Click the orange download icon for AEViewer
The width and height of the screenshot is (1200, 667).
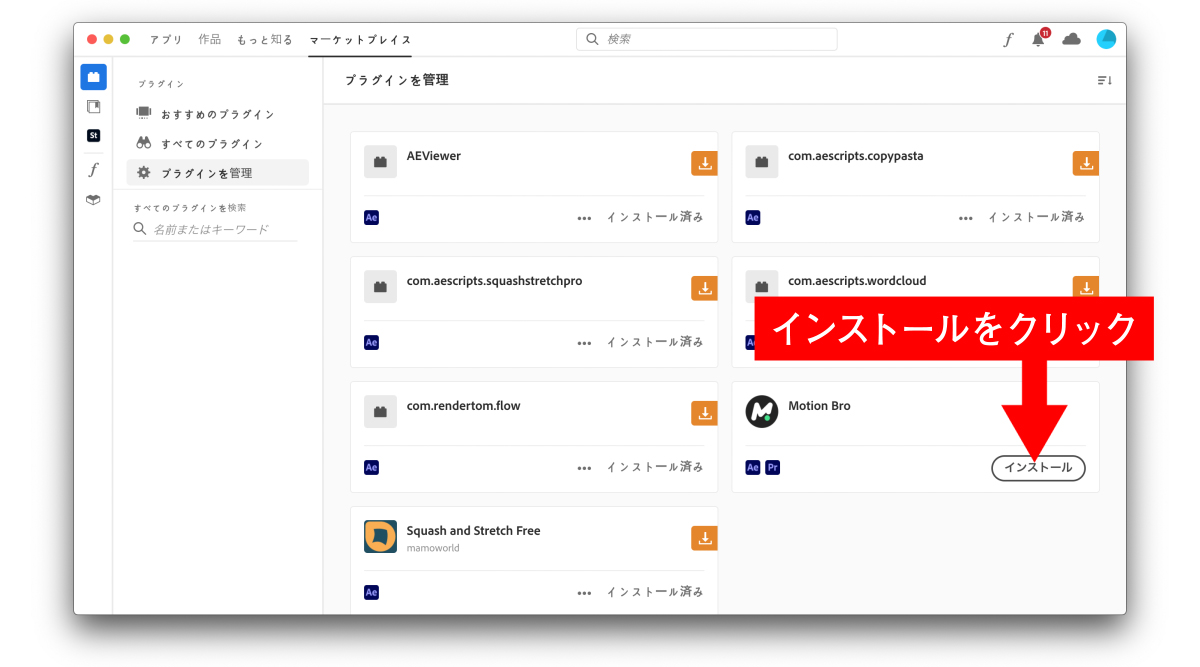[x=704, y=164]
